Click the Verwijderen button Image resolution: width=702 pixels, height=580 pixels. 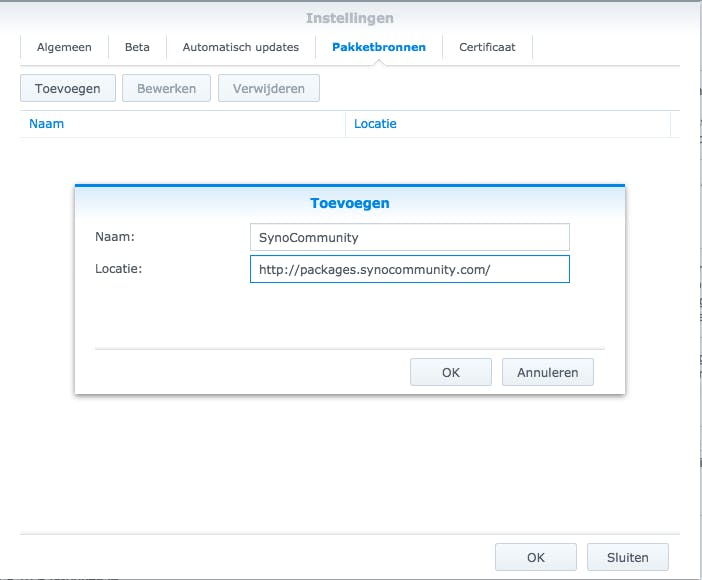(269, 88)
